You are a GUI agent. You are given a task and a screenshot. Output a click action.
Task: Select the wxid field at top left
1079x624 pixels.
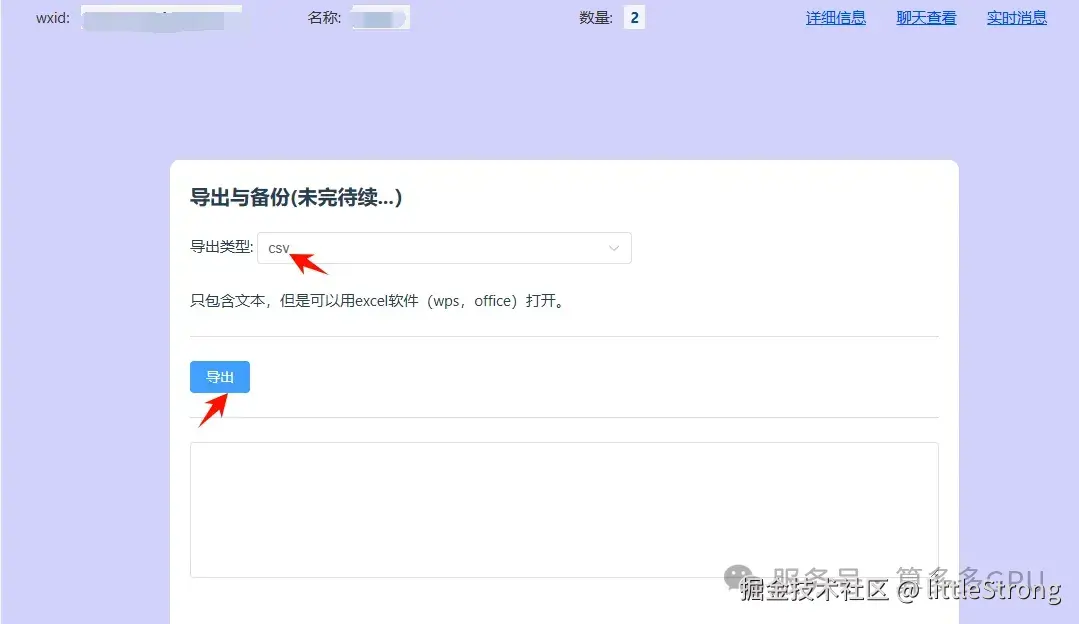160,17
